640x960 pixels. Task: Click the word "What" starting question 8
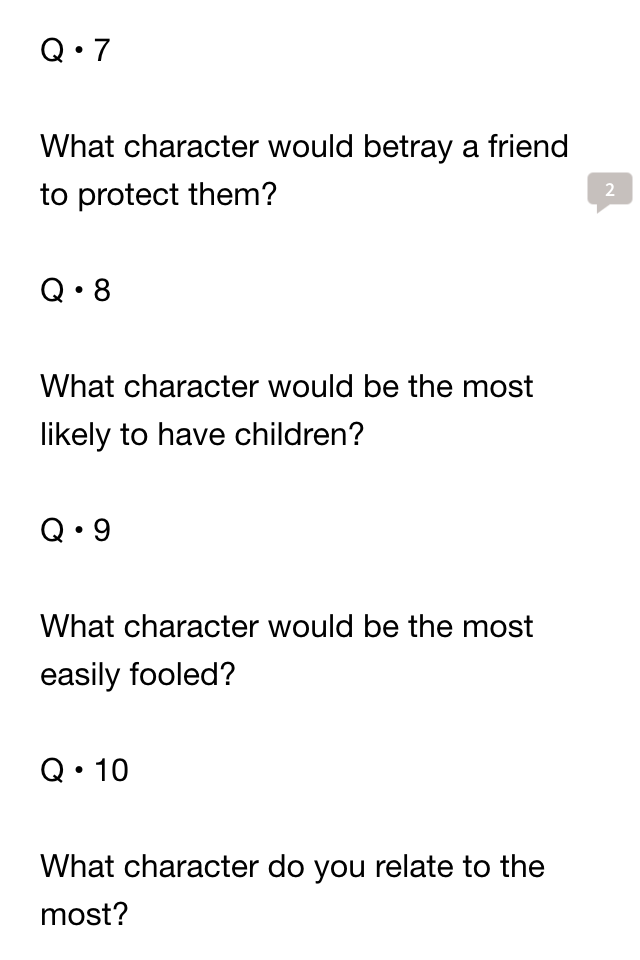coord(77,386)
